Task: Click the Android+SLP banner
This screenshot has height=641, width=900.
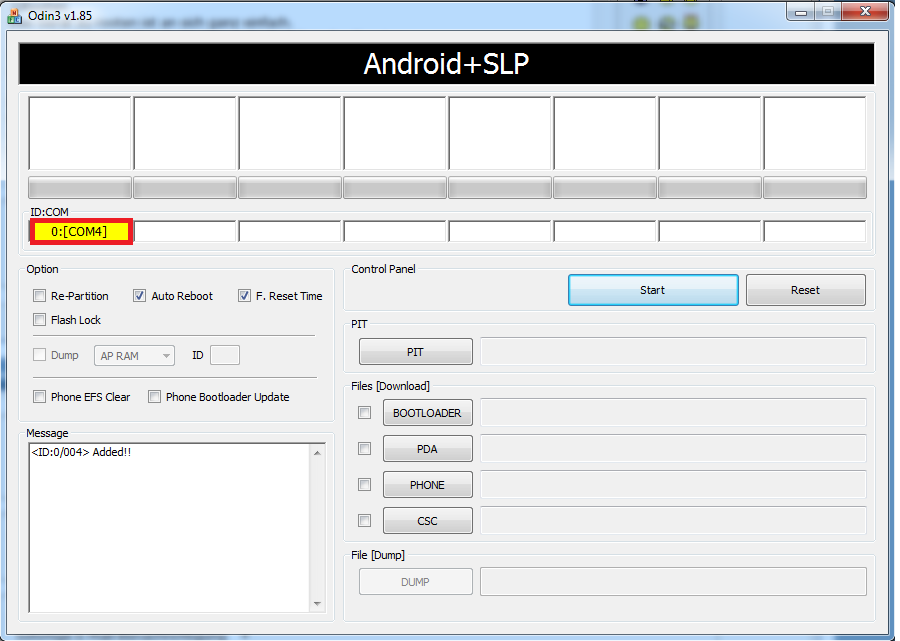Action: pos(446,64)
